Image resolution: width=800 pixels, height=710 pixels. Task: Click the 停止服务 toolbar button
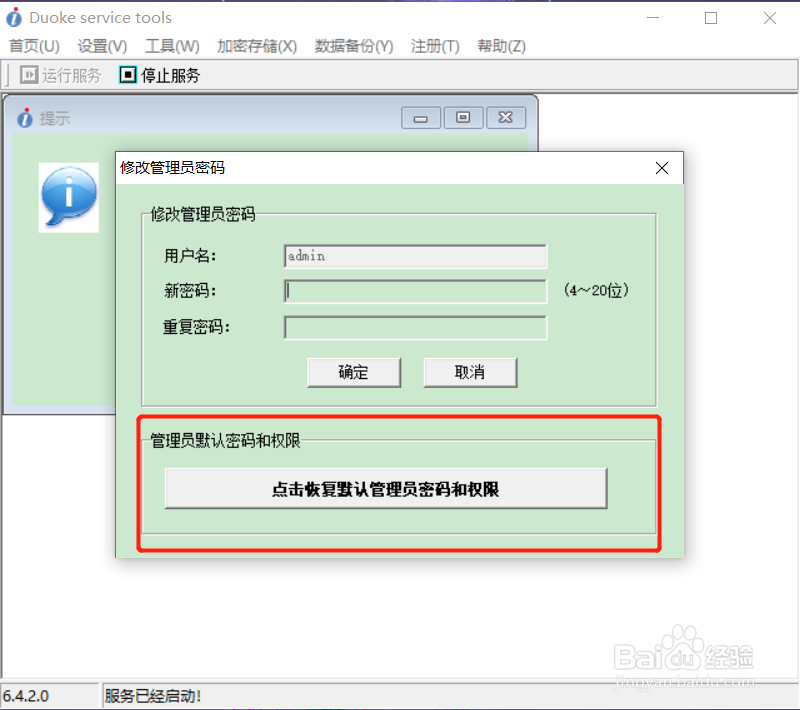click(x=160, y=75)
